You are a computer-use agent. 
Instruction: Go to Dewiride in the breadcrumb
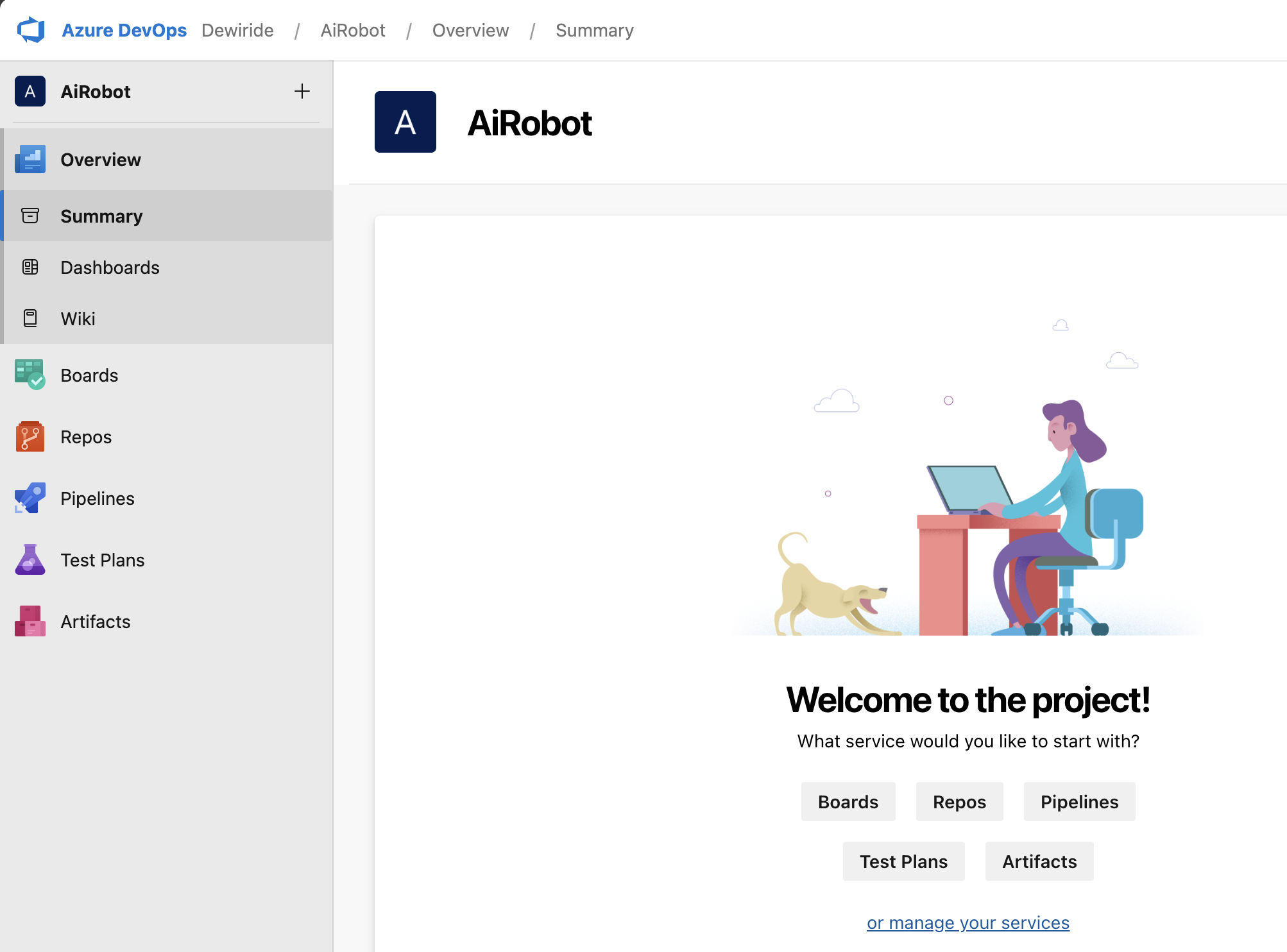(237, 30)
